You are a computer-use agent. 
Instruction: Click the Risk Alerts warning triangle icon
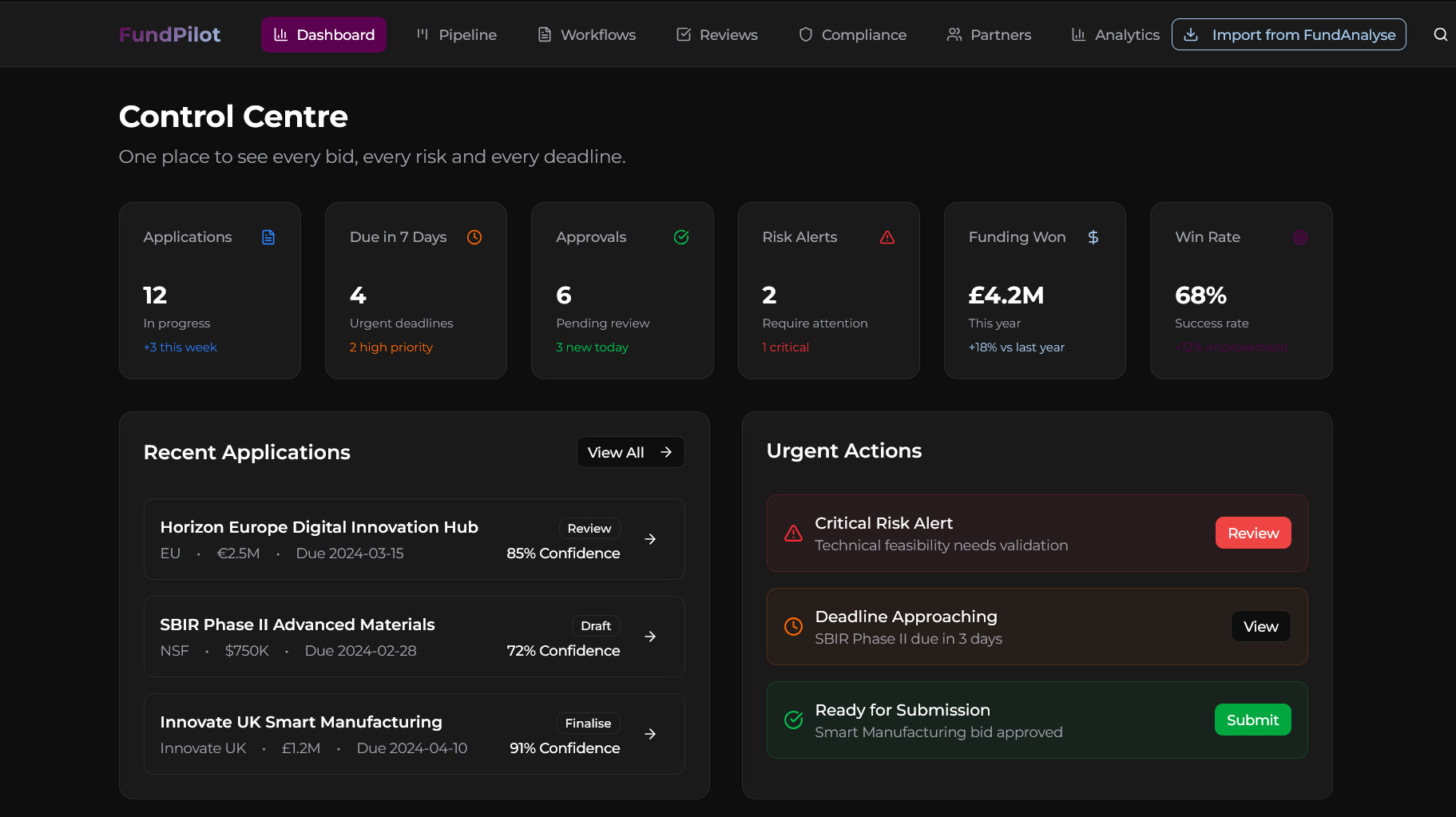[887, 237]
